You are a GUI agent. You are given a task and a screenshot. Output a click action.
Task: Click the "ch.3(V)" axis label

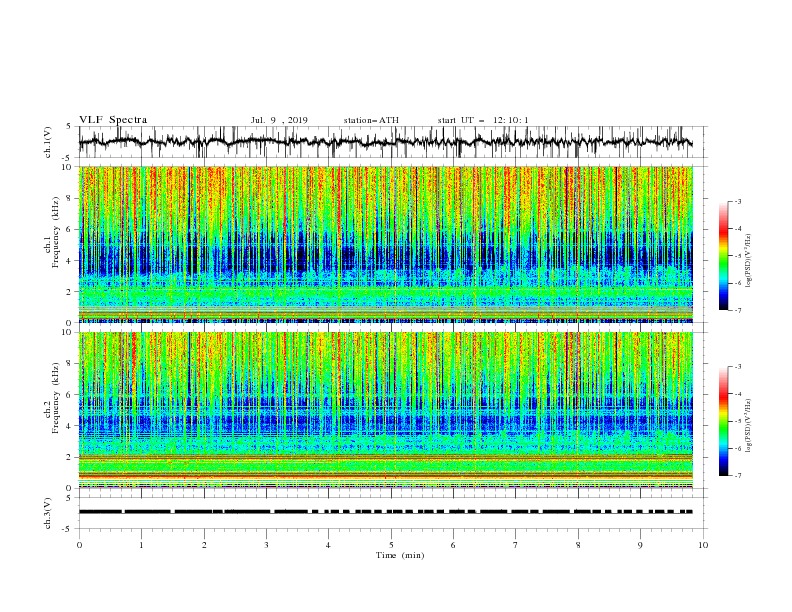48,513
